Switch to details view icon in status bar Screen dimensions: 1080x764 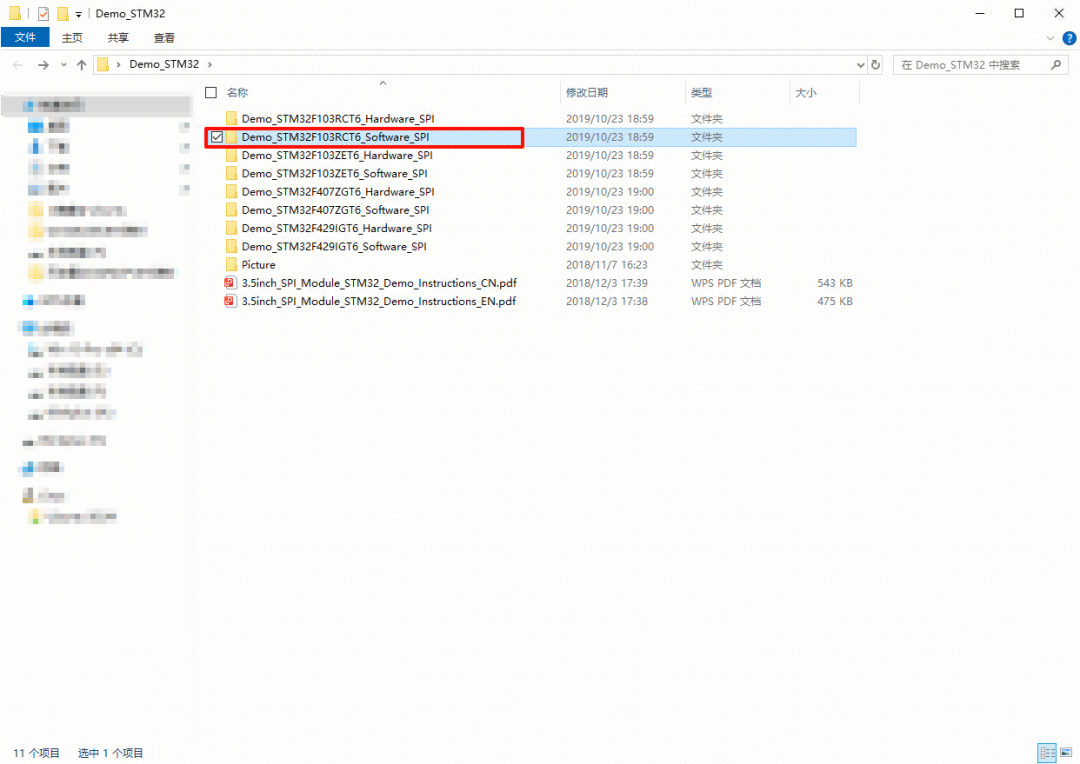tap(1047, 752)
